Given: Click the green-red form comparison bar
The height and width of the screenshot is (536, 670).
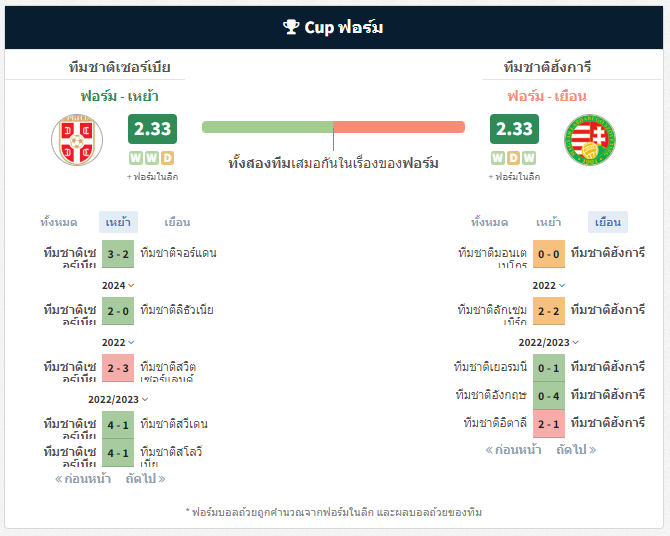Looking at the screenshot, I should [333, 127].
